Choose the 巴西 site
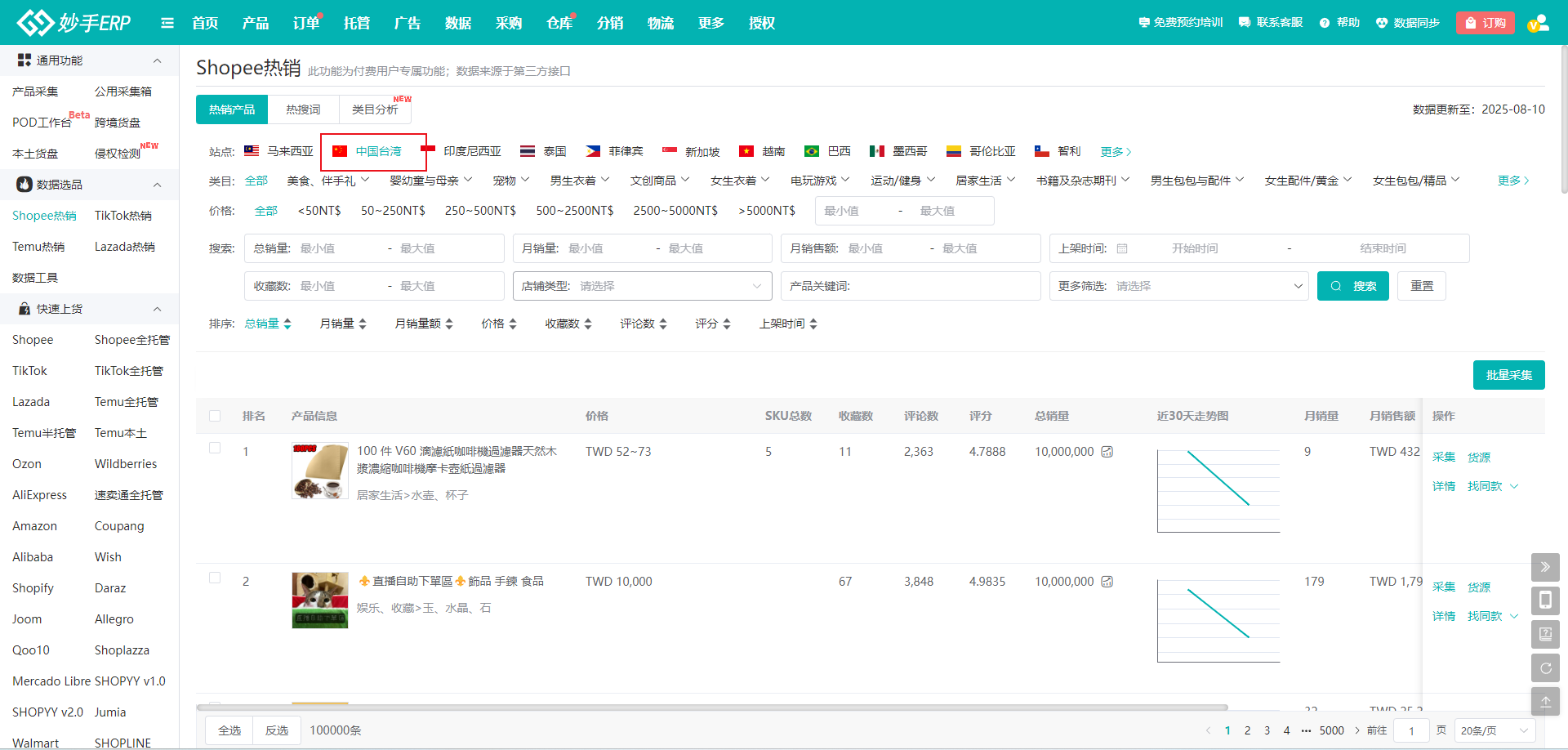The width and height of the screenshot is (1568, 750). 827,151
